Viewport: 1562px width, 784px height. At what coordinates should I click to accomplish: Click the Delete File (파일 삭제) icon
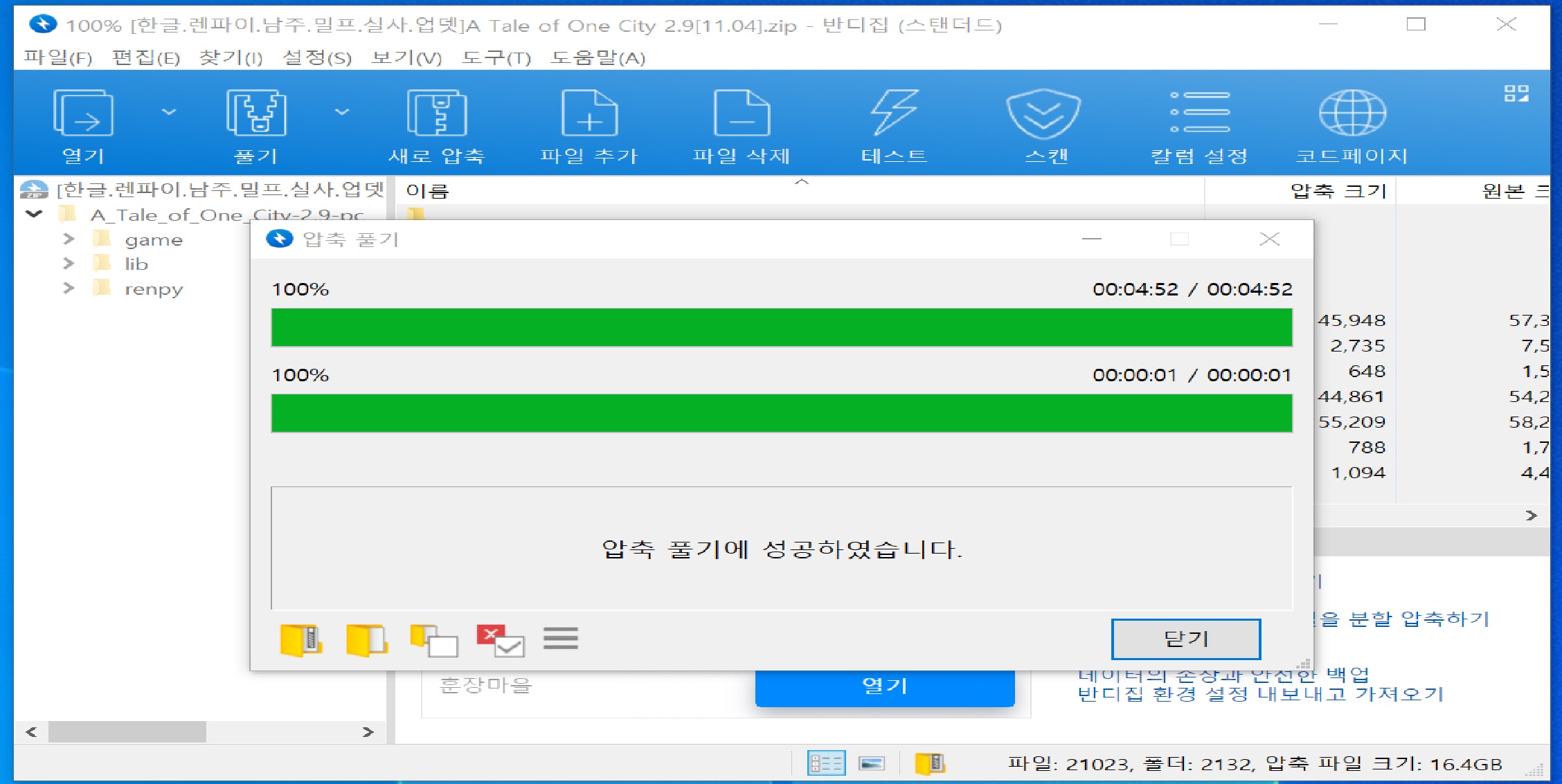pyautogui.click(x=742, y=114)
